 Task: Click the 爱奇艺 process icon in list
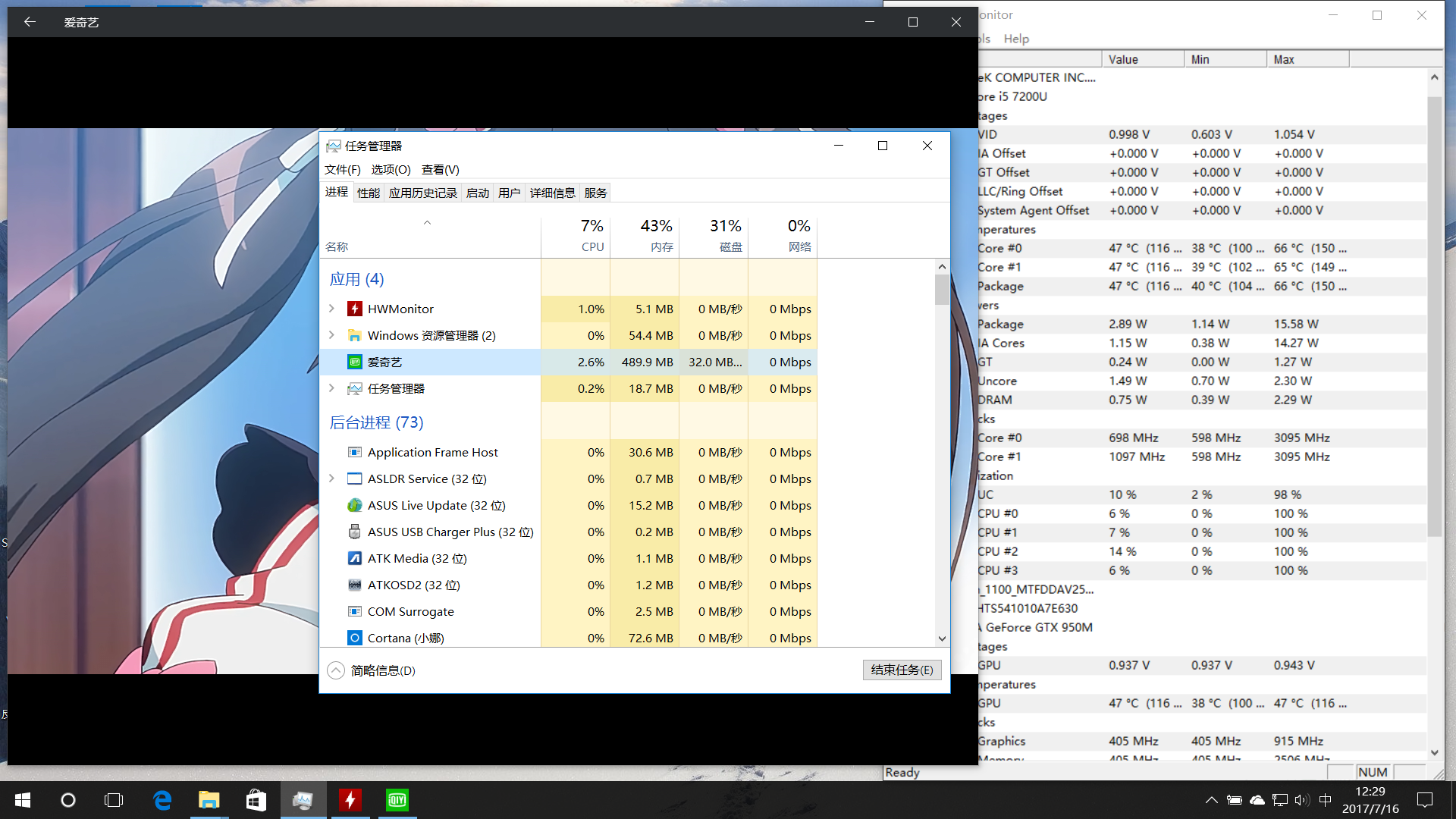click(354, 362)
